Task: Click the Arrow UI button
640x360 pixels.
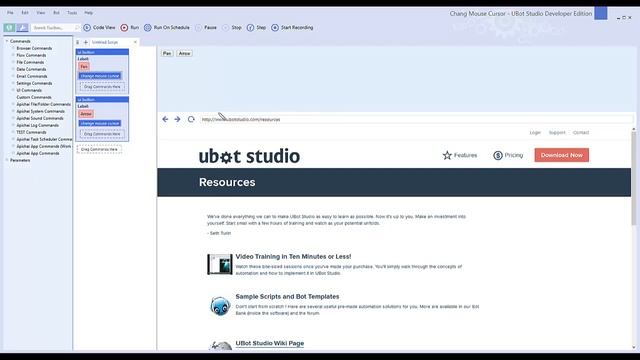Action: click(x=184, y=53)
